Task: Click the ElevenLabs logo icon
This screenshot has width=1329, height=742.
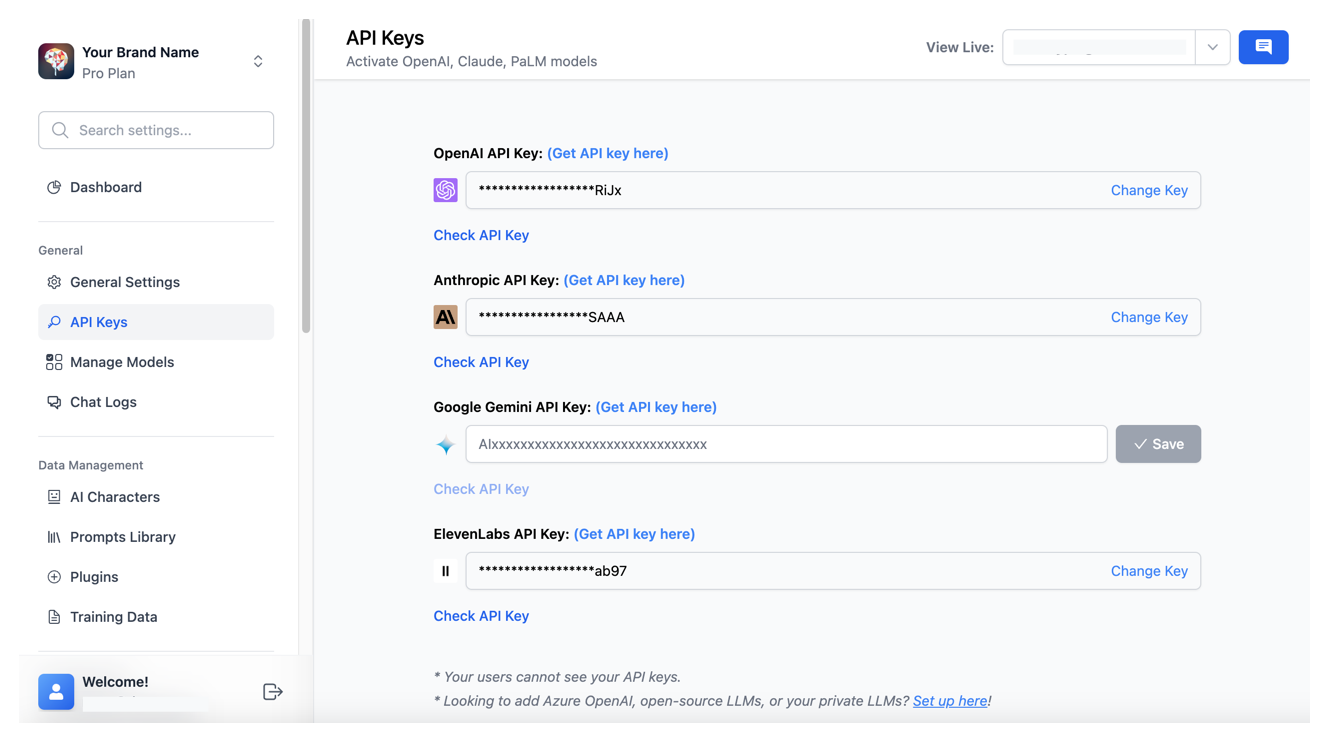Action: click(x=445, y=571)
